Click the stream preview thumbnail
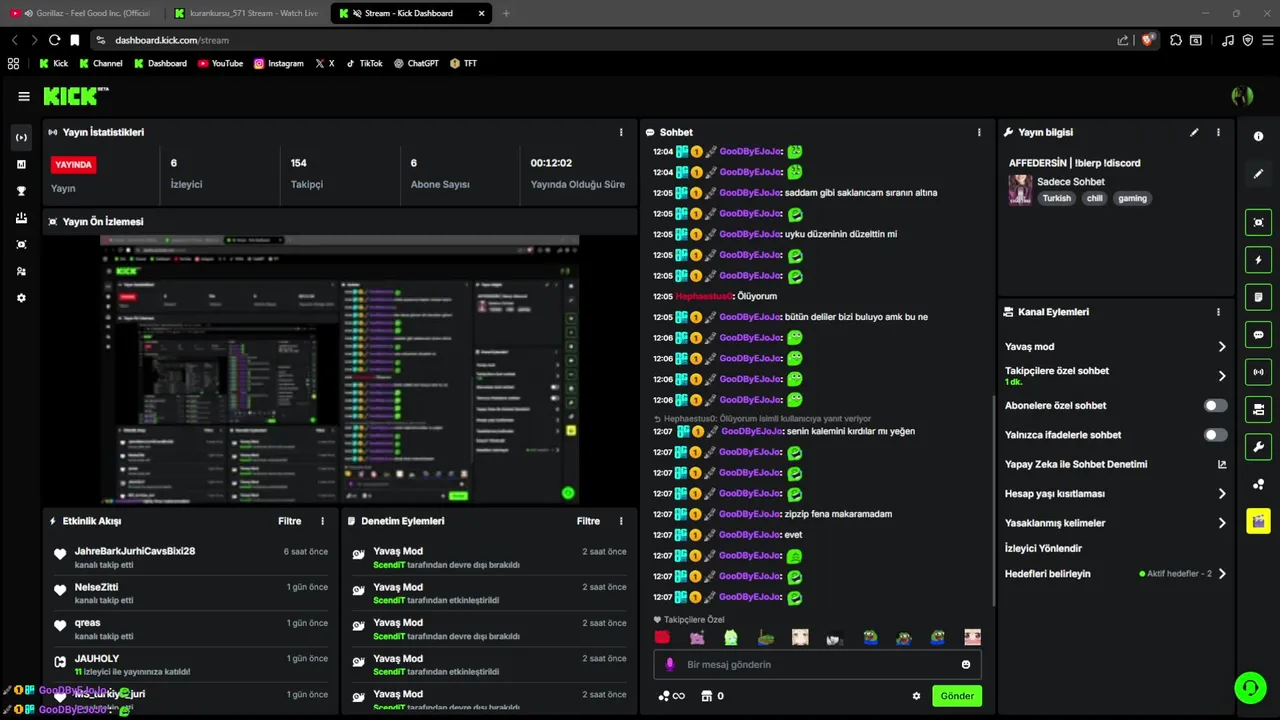Image resolution: width=1280 pixels, height=720 pixels. coord(340,370)
